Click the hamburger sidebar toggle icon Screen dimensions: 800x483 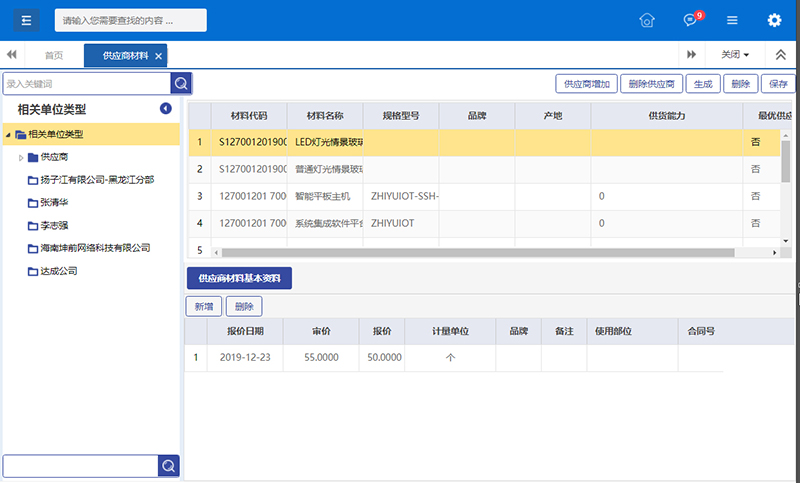(x=26, y=20)
